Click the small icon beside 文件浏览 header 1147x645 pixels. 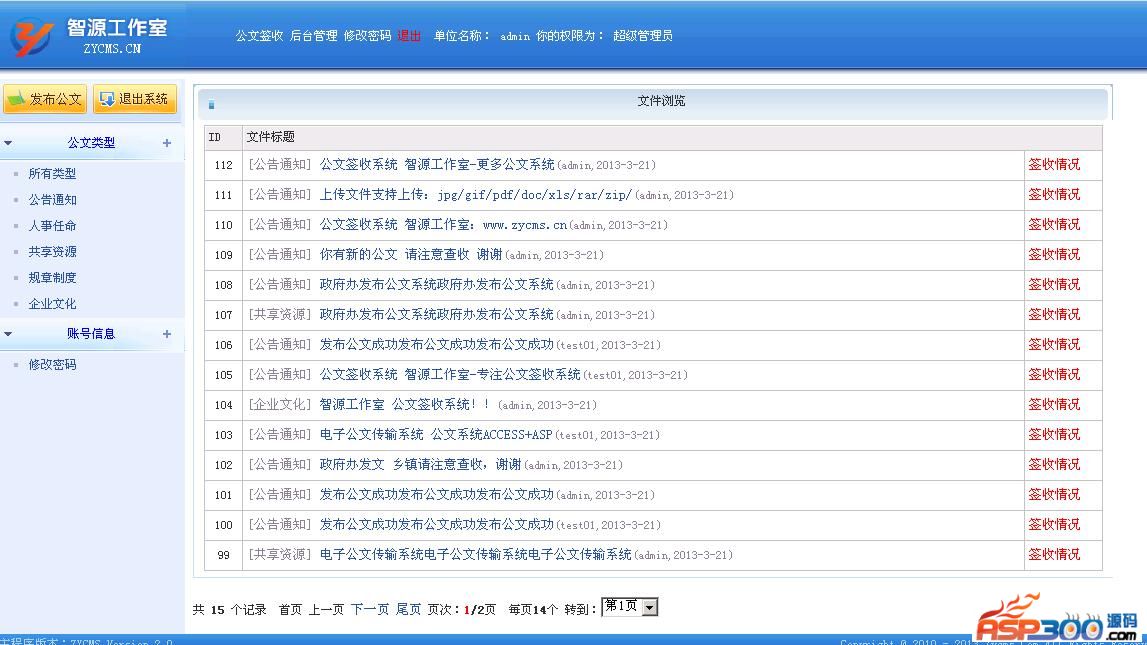[211, 105]
